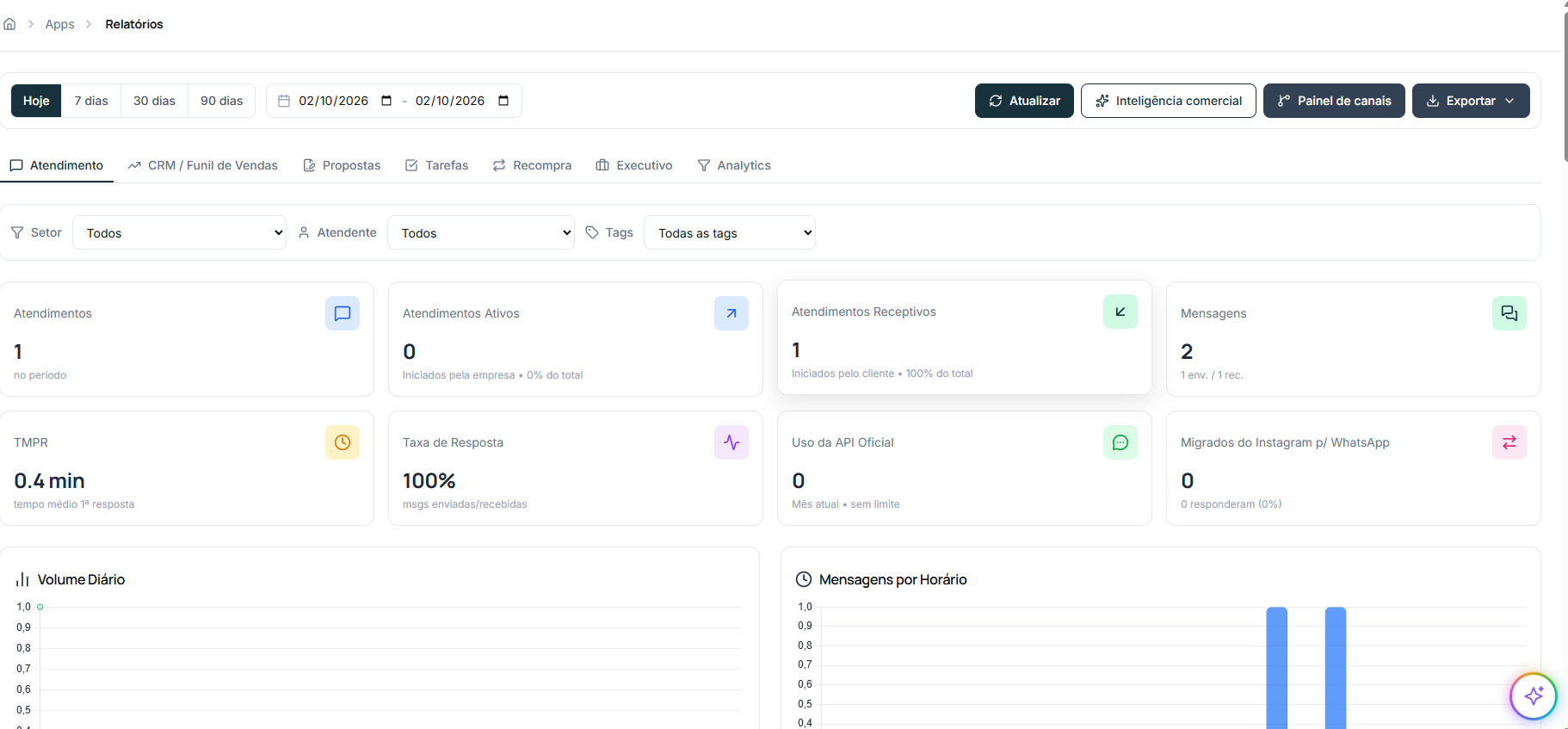Viewport: 1568px width, 729px height.
Task: Switch to the Executivo tab
Action: point(634,165)
